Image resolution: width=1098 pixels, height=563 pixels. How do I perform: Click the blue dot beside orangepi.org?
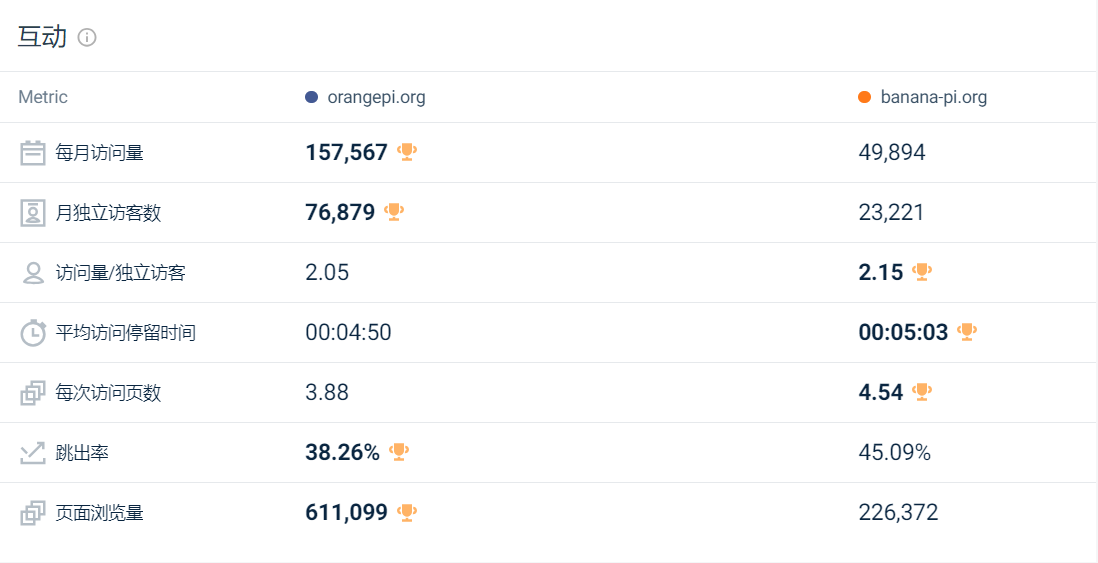click(311, 97)
